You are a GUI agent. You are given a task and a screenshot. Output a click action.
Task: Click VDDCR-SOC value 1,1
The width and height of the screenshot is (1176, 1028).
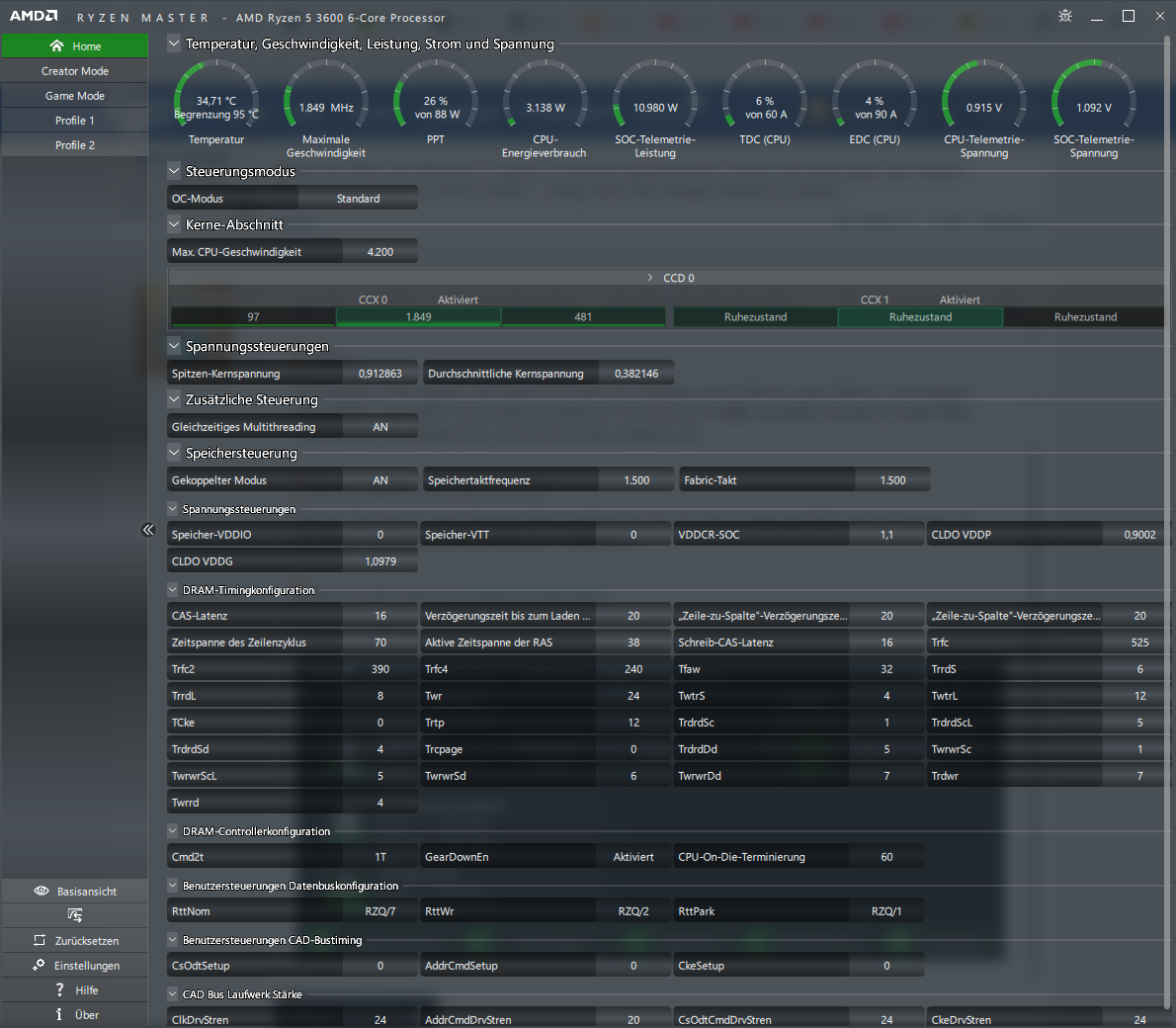tap(886, 534)
